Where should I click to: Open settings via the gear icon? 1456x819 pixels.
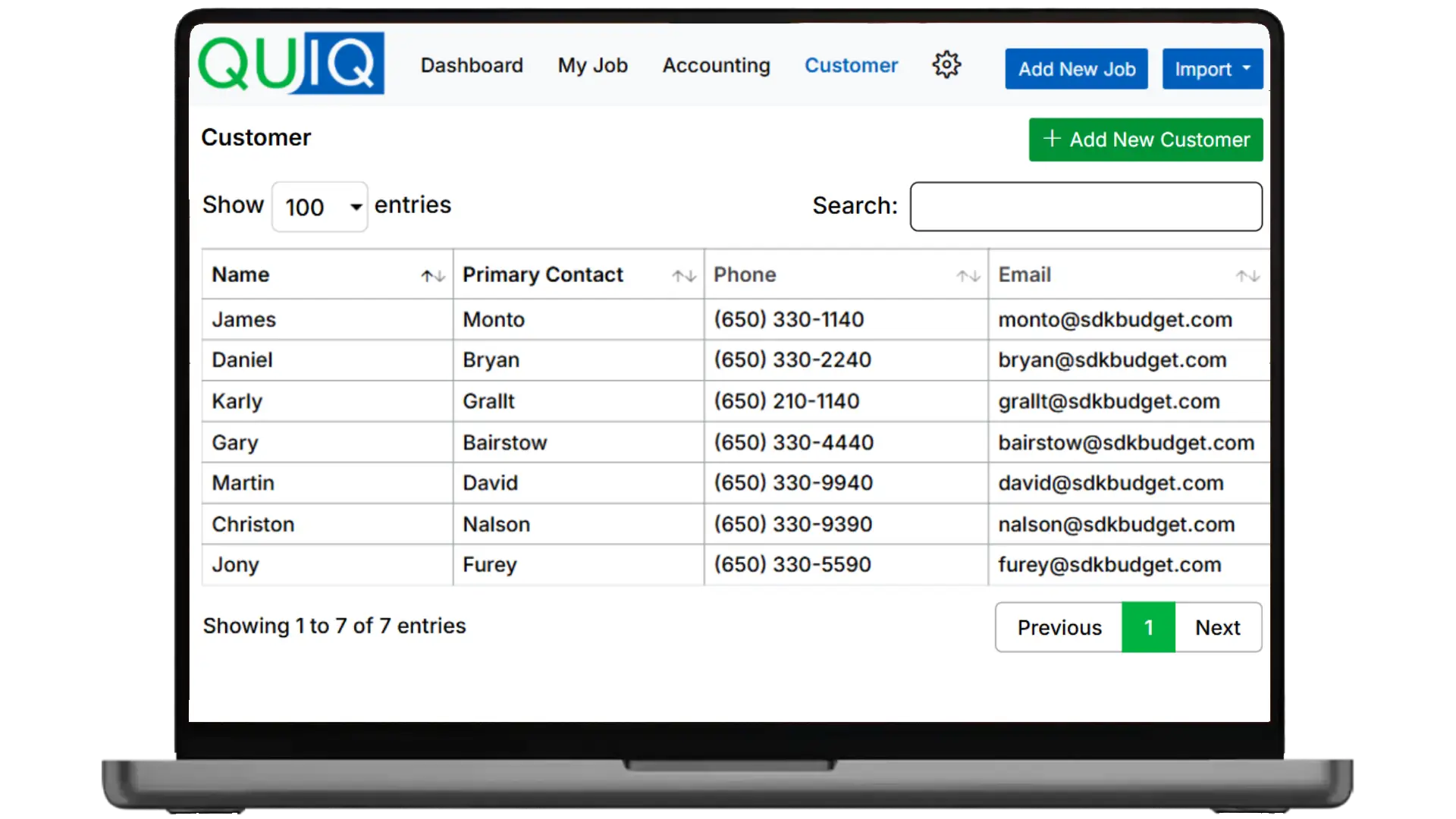946,65
